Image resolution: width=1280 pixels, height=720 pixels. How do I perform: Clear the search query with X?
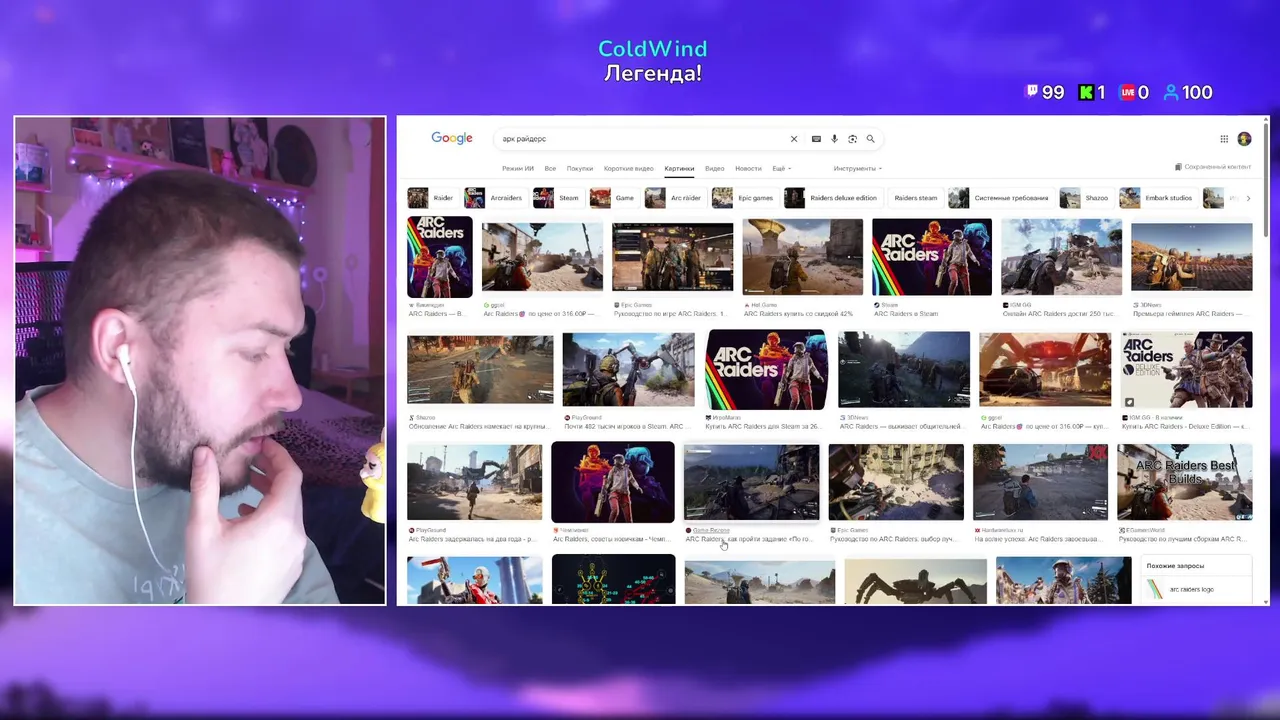(794, 139)
